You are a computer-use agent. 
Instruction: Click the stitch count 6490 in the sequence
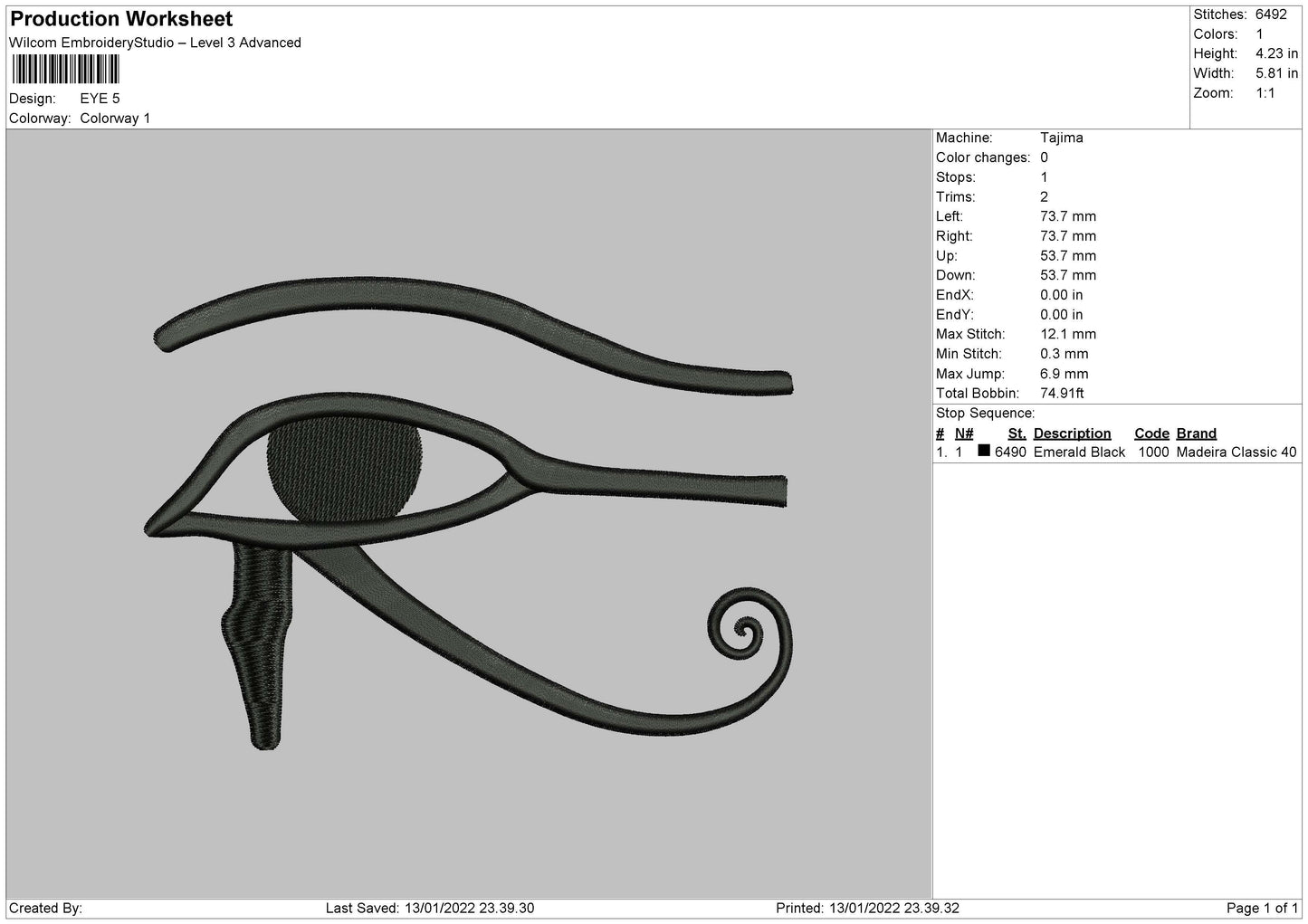[1010, 452]
